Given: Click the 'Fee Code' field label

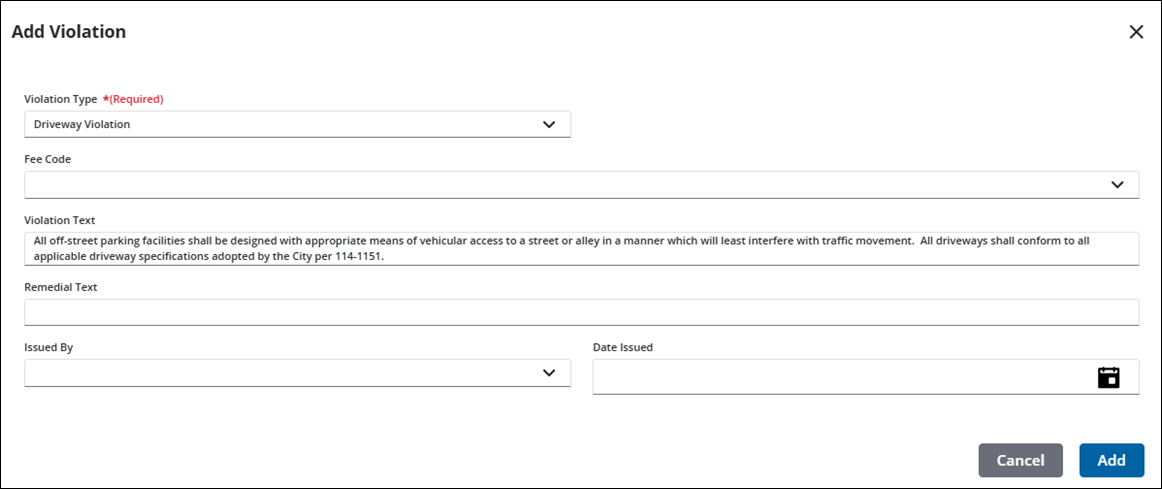Looking at the screenshot, I should pos(48,159).
